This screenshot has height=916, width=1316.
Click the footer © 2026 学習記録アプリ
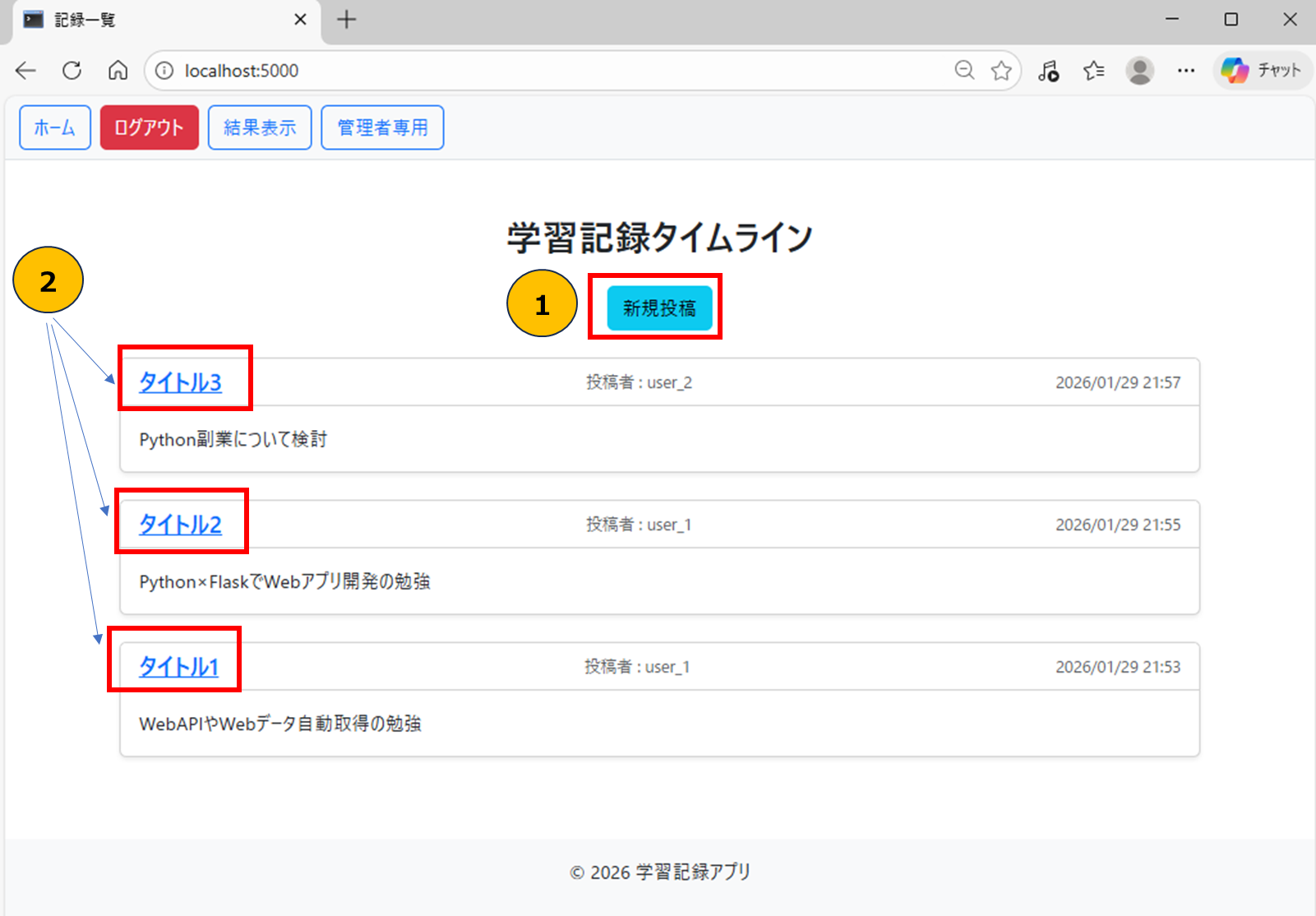point(660,872)
